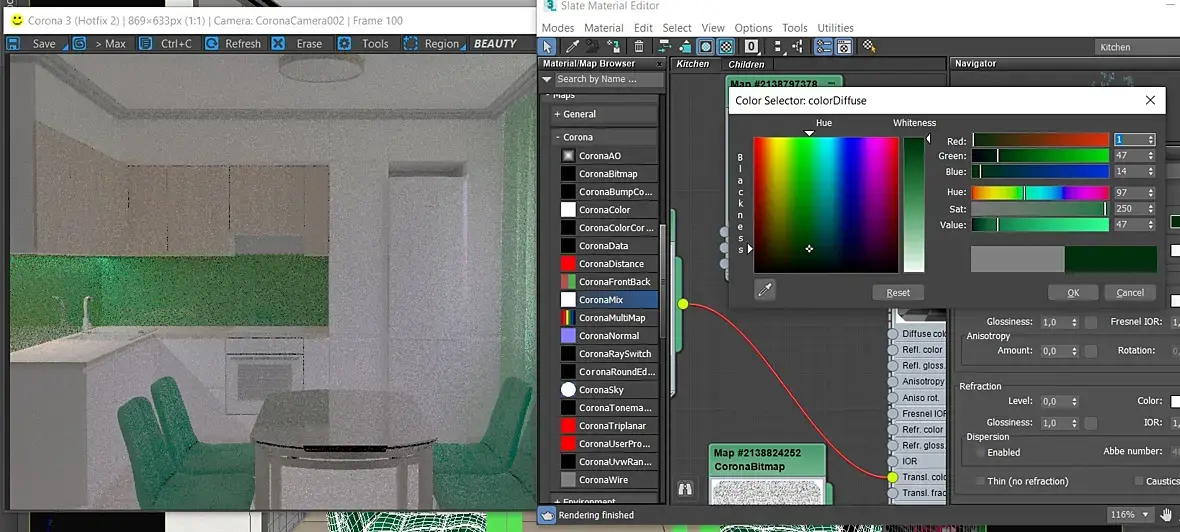Enable the Caustics checkbox
This screenshot has height=532, width=1180.
(x=1139, y=481)
